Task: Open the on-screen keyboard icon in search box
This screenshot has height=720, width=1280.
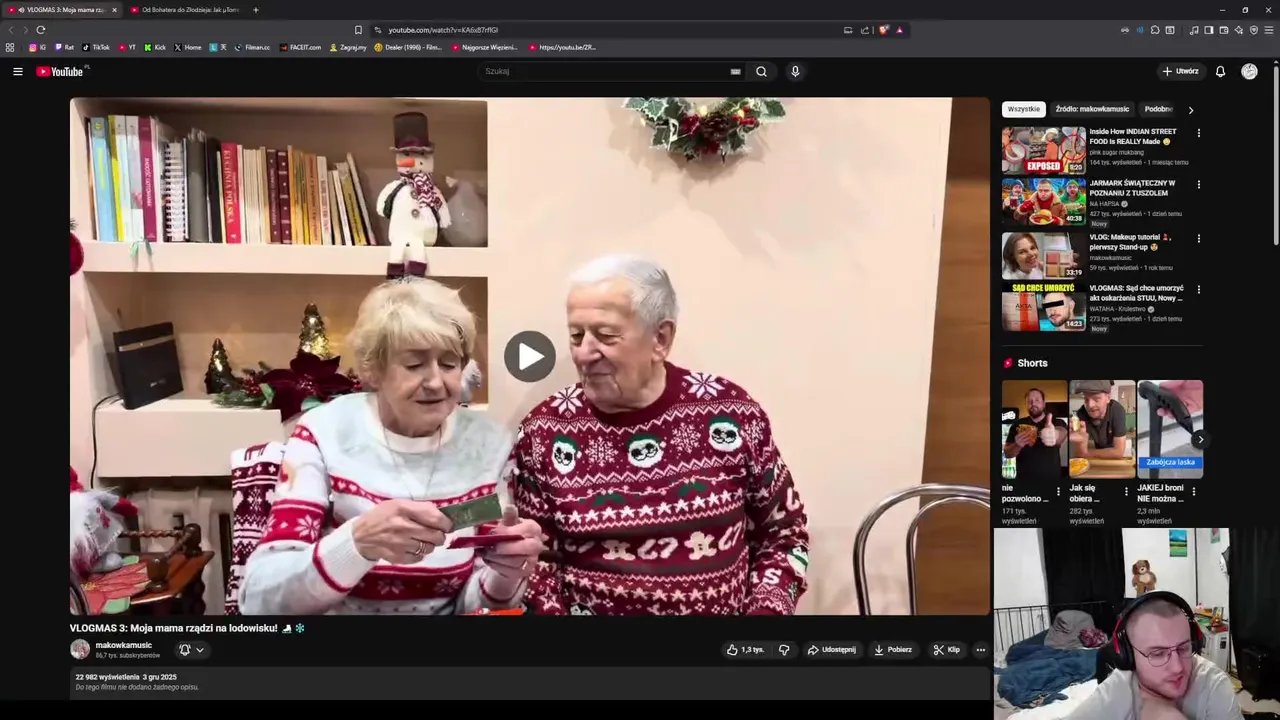Action: [x=736, y=71]
